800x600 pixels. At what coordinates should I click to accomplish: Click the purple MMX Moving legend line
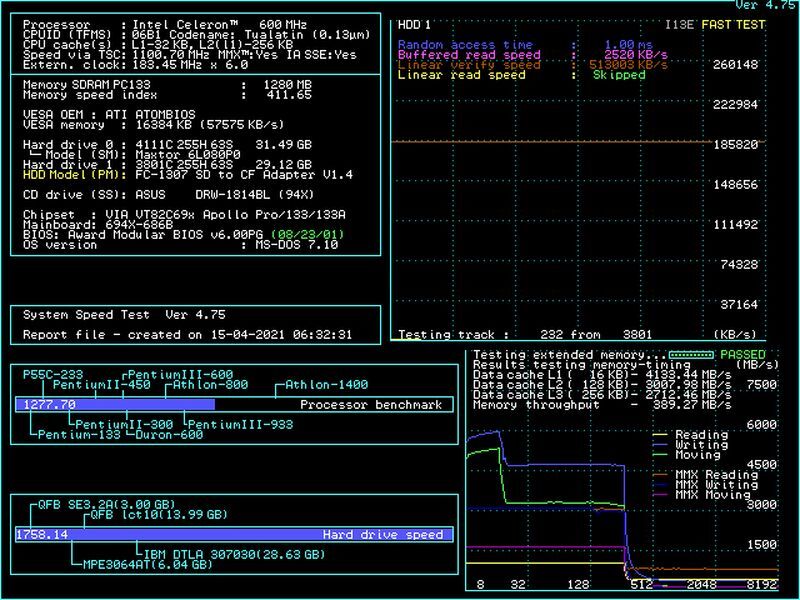click(x=660, y=494)
